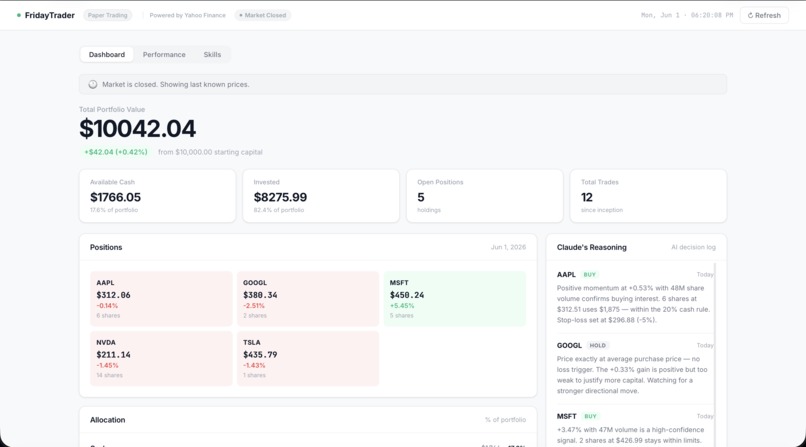The width and height of the screenshot is (806, 447).
Task: Switch to the Performance tab
Action: click(164, 54)
